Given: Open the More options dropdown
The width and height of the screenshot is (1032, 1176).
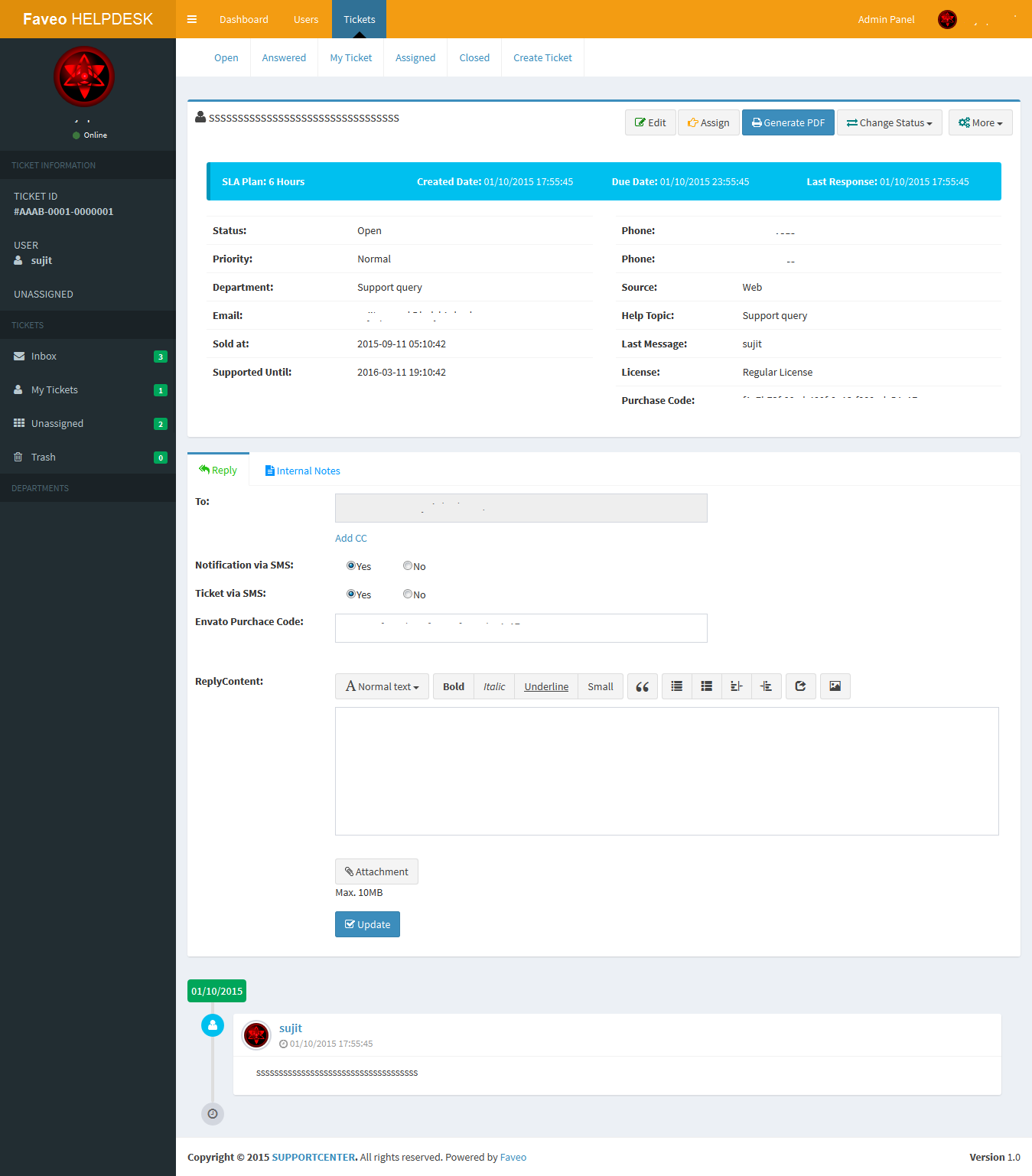Looking at the screenshot, I should pyautogui.click(x=981, y=122).
